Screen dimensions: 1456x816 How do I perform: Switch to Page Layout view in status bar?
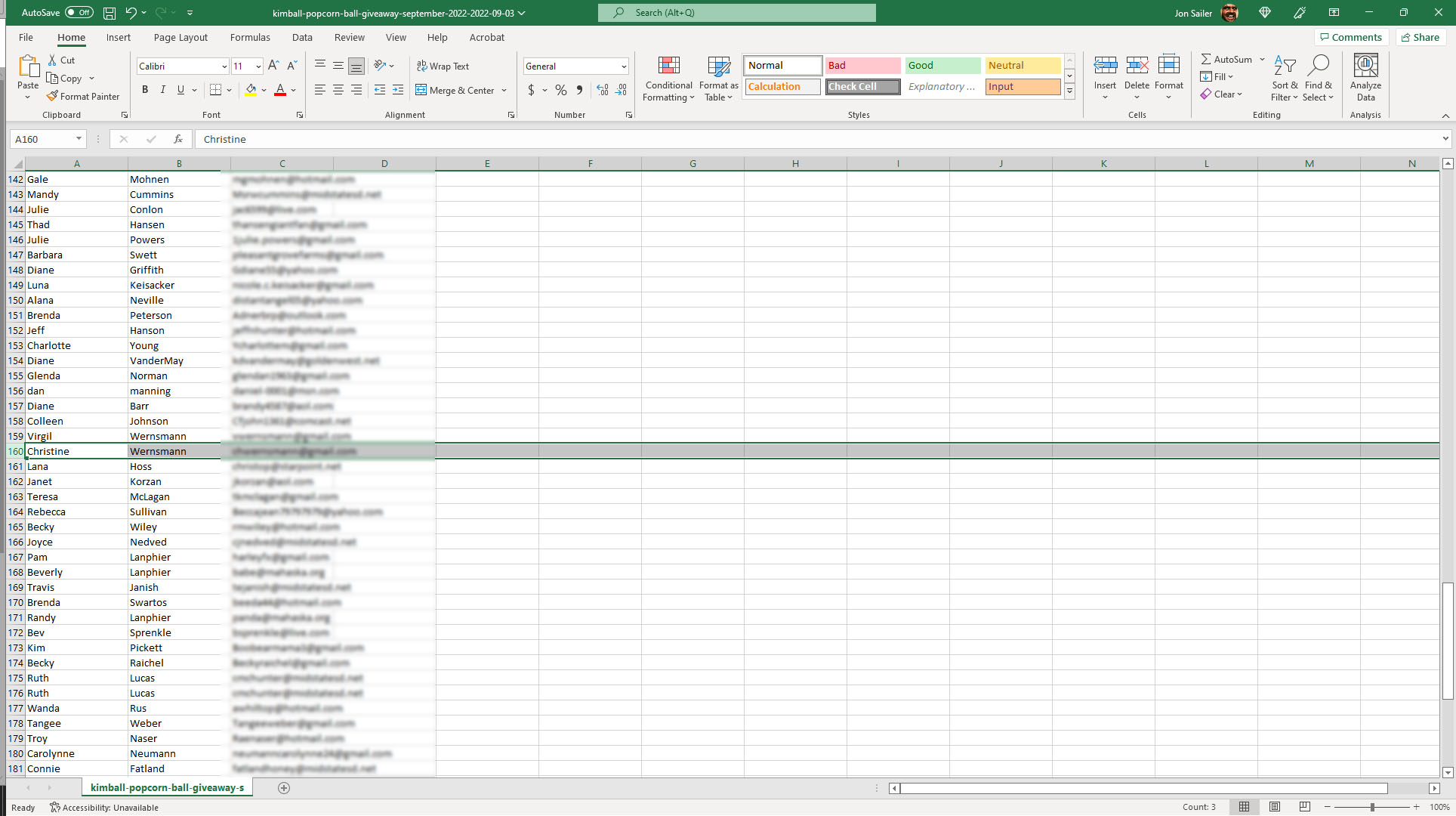tap(1275, 807)
